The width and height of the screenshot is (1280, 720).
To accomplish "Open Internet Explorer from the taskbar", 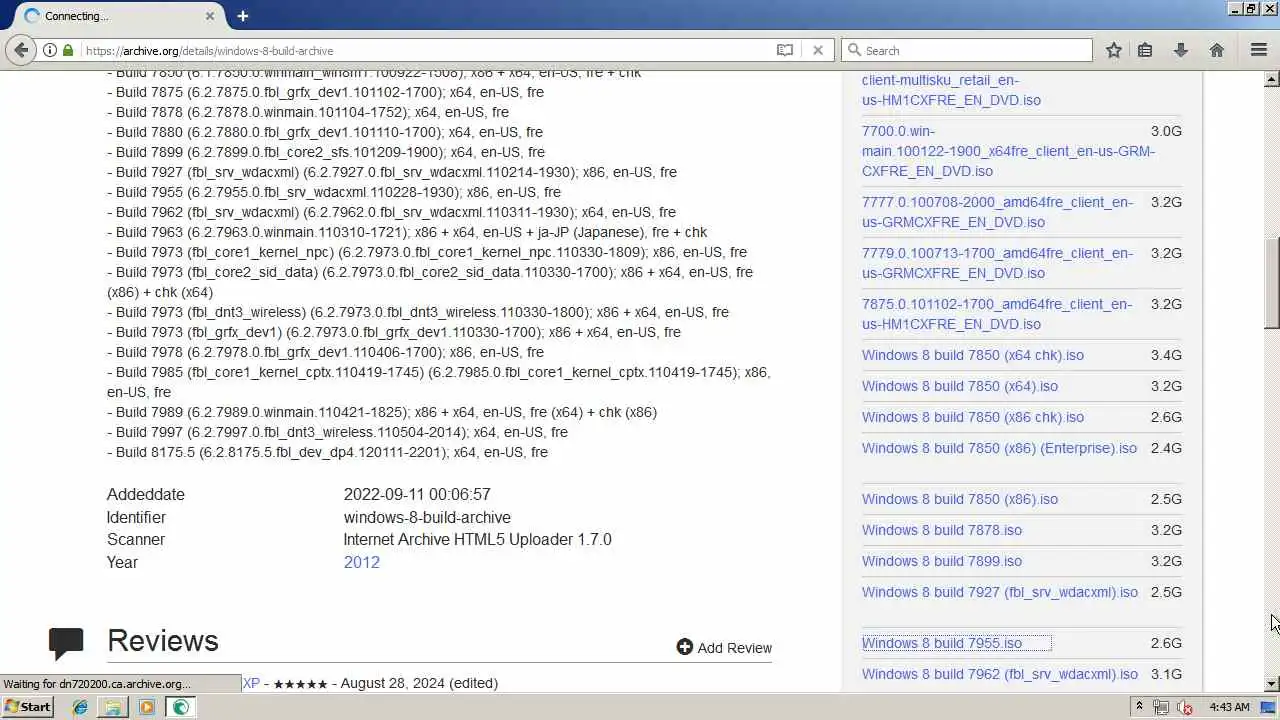I will [x=80, y=707].
